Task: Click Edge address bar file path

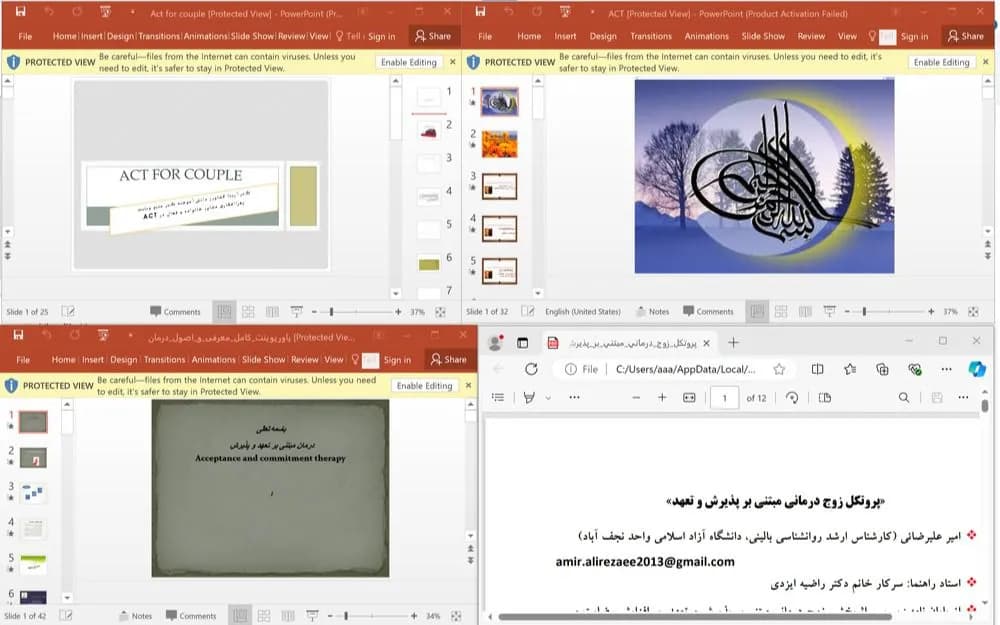Action: 685,369
